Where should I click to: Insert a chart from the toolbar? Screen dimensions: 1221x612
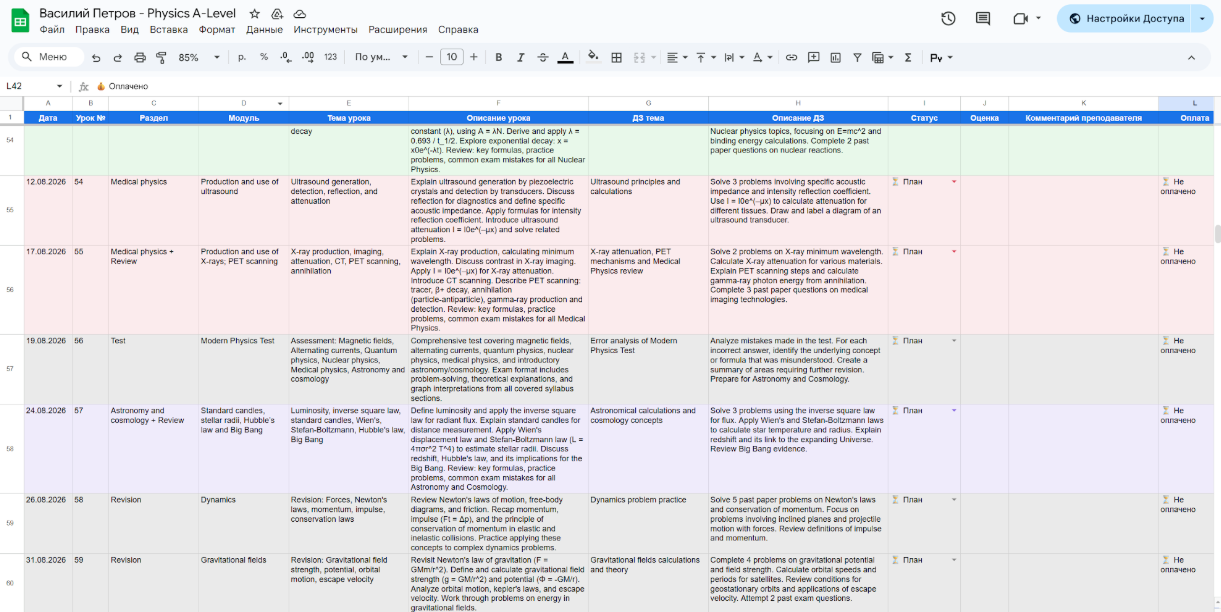tap(835, 57)
